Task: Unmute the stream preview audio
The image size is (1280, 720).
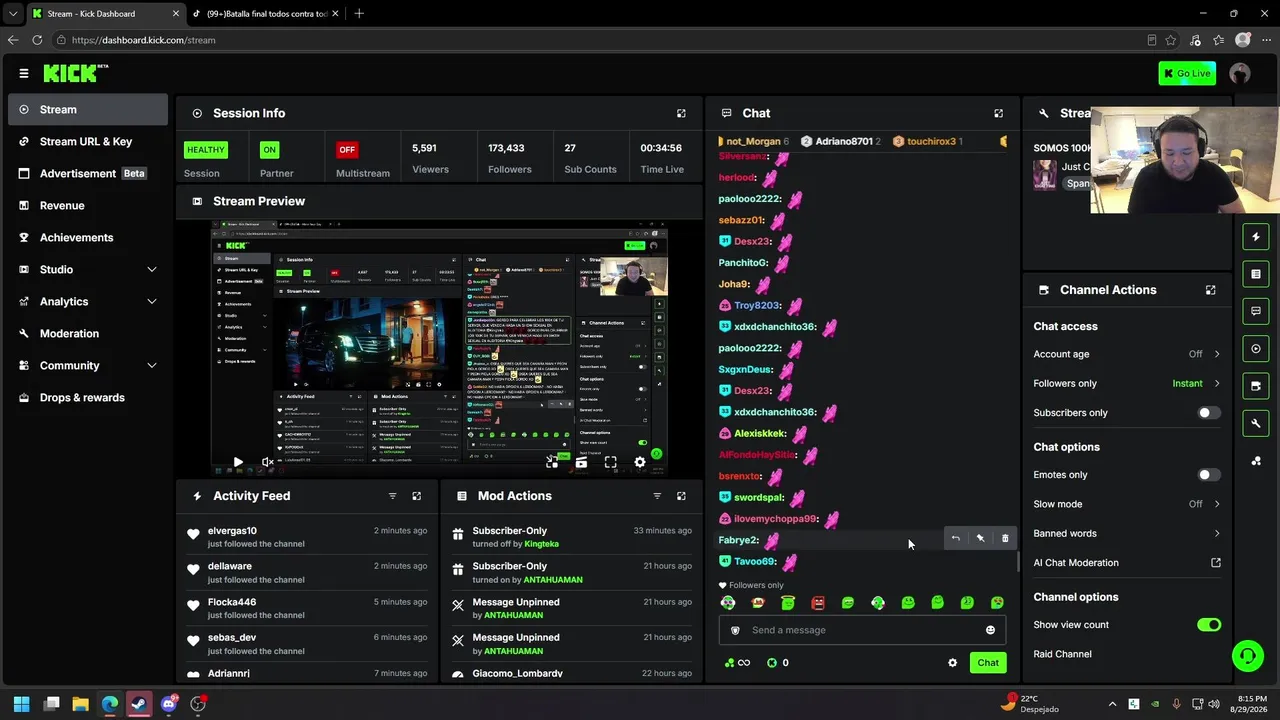Action: (267, 462)
